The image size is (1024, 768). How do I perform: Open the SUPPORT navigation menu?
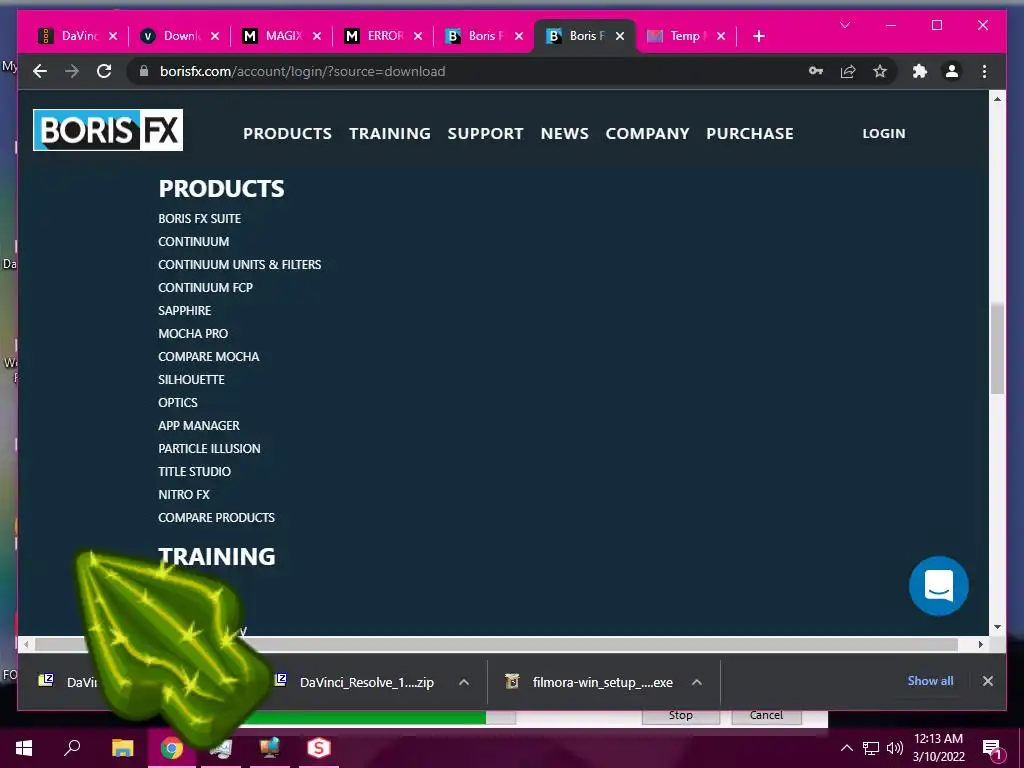pyautogui.click(x=485, y=133)
